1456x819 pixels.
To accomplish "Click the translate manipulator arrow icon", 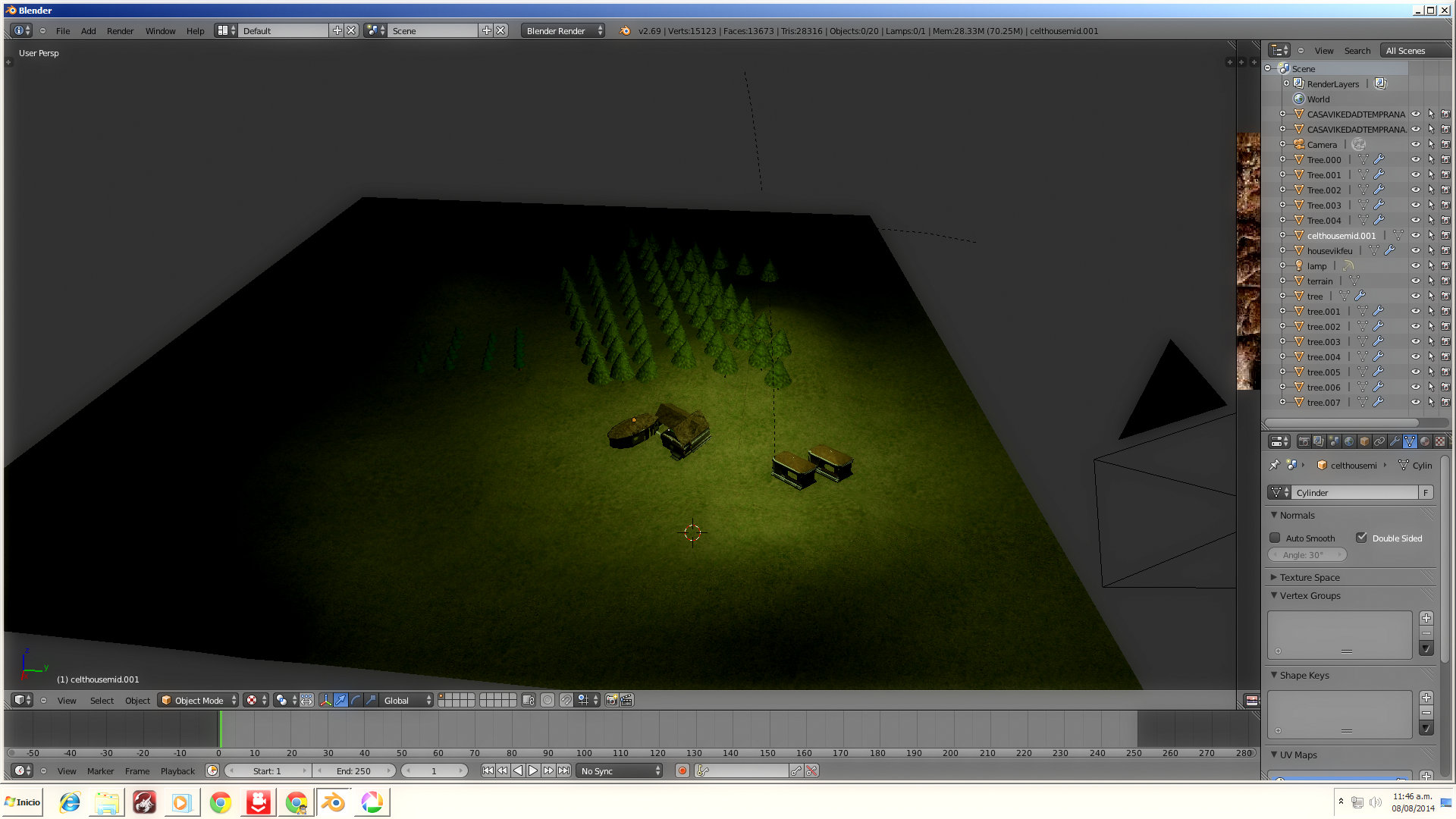I will pyautogui.click(x=340, y=700).
